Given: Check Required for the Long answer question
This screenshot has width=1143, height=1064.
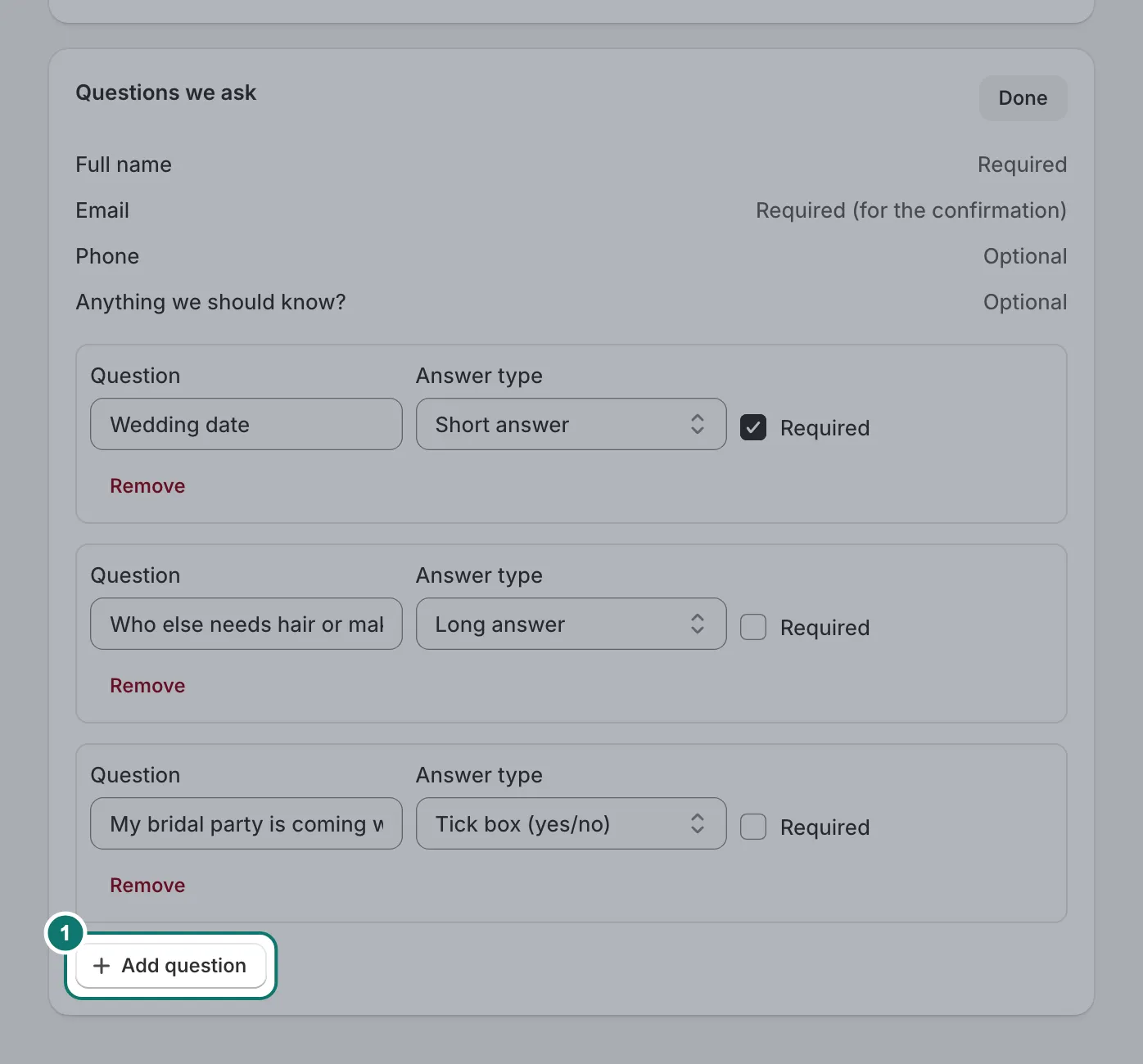Looking at the screenshot, I should point(753,627).
